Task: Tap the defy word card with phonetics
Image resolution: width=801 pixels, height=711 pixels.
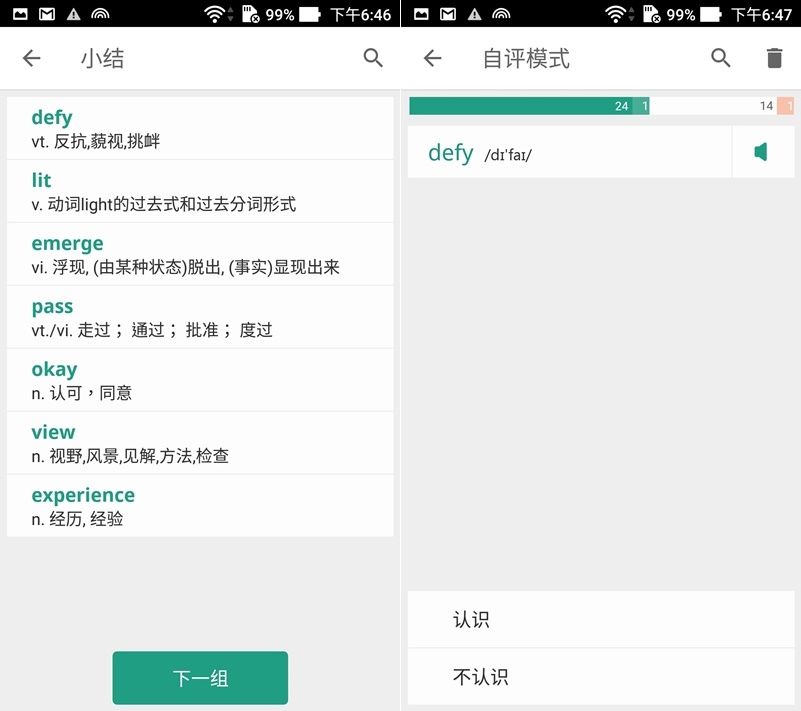Action: click(x=570, y=152)
